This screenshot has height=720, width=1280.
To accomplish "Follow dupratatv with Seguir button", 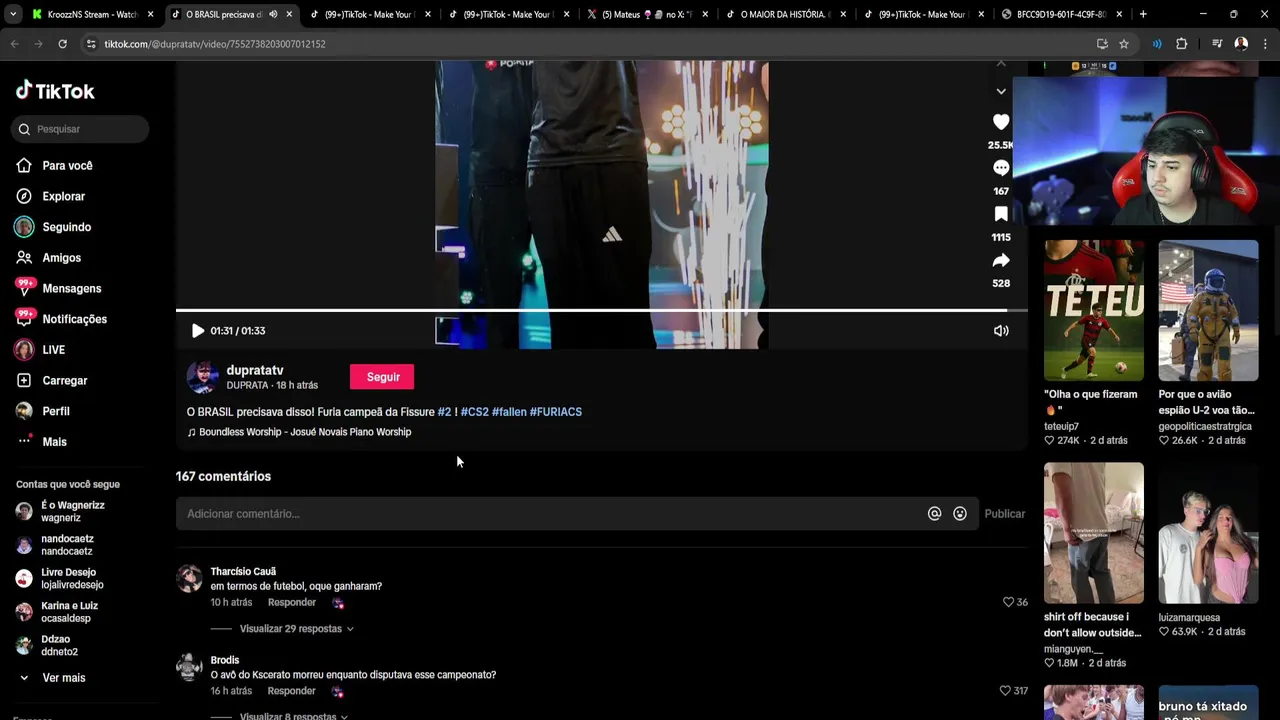I will pos(382,377).
